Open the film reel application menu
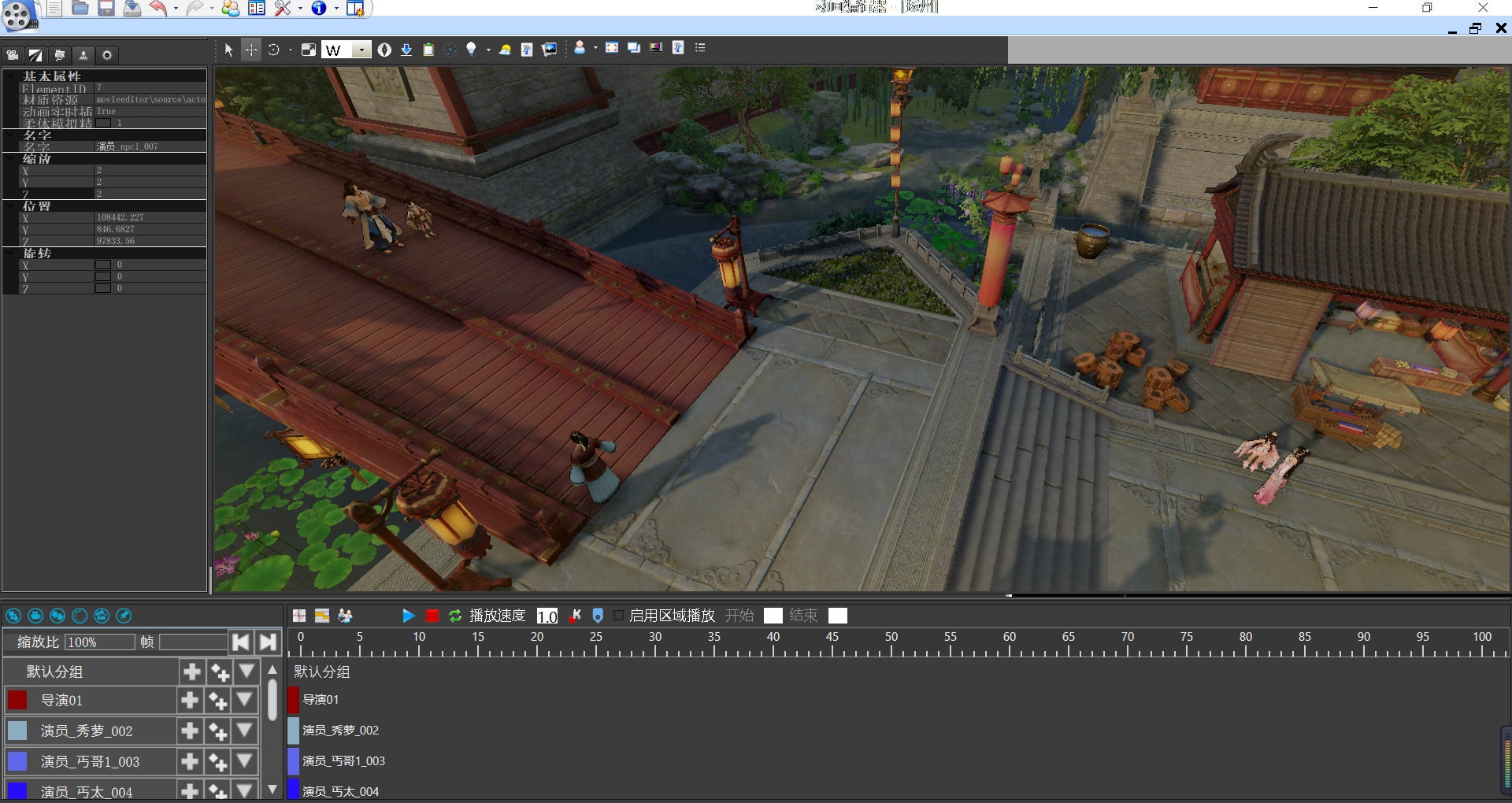The image size is (1512, 803). click(17, 15)
